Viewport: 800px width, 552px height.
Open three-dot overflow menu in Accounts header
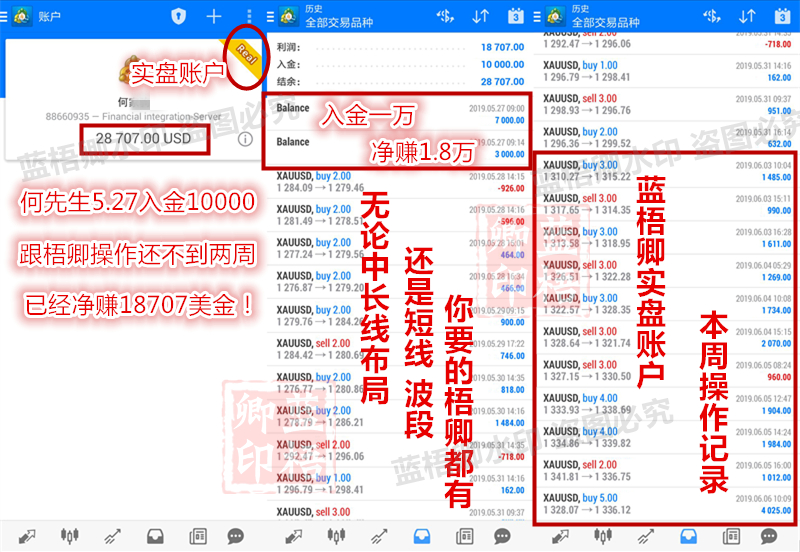click(x=249, y=16)
